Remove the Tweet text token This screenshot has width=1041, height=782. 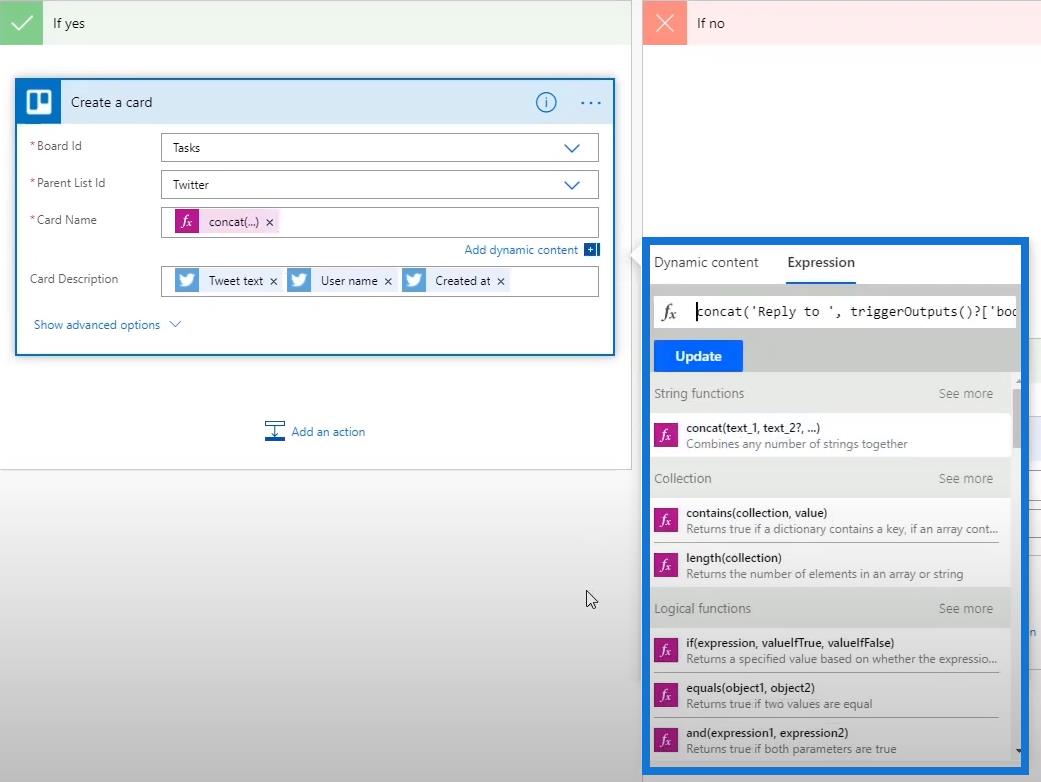point(274,281)
